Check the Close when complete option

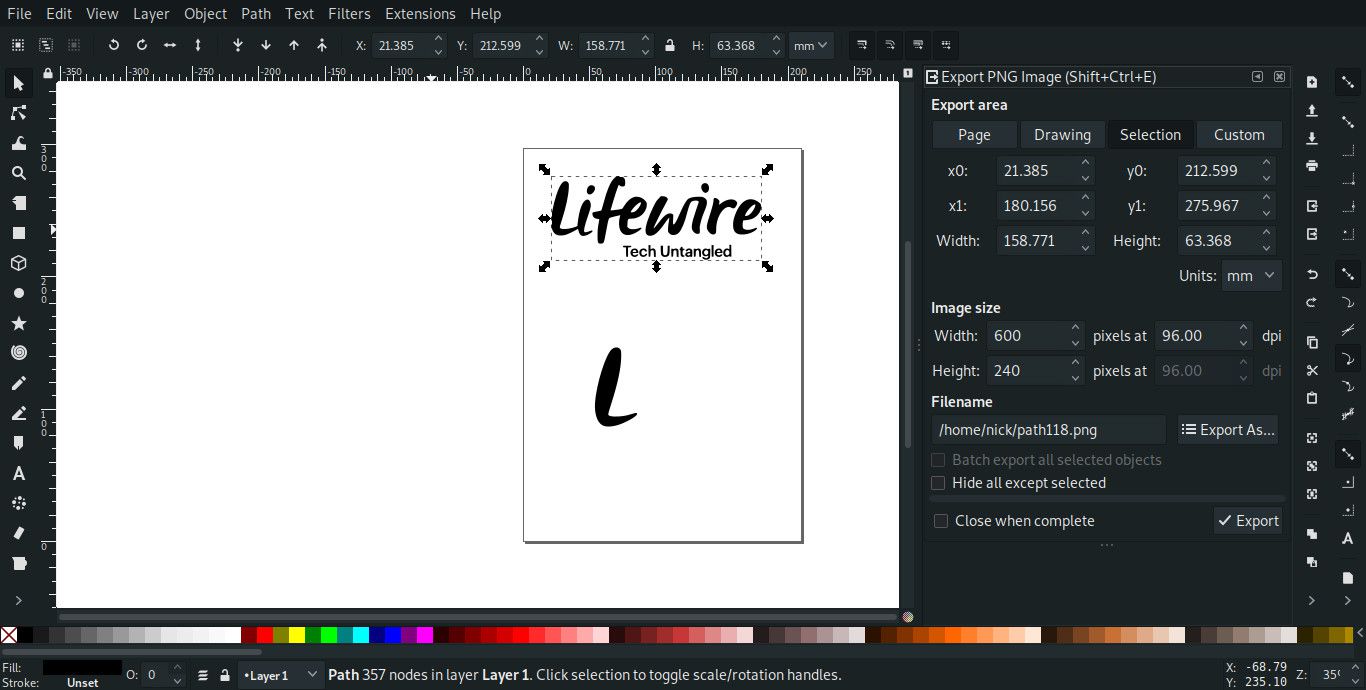(941, 520)
